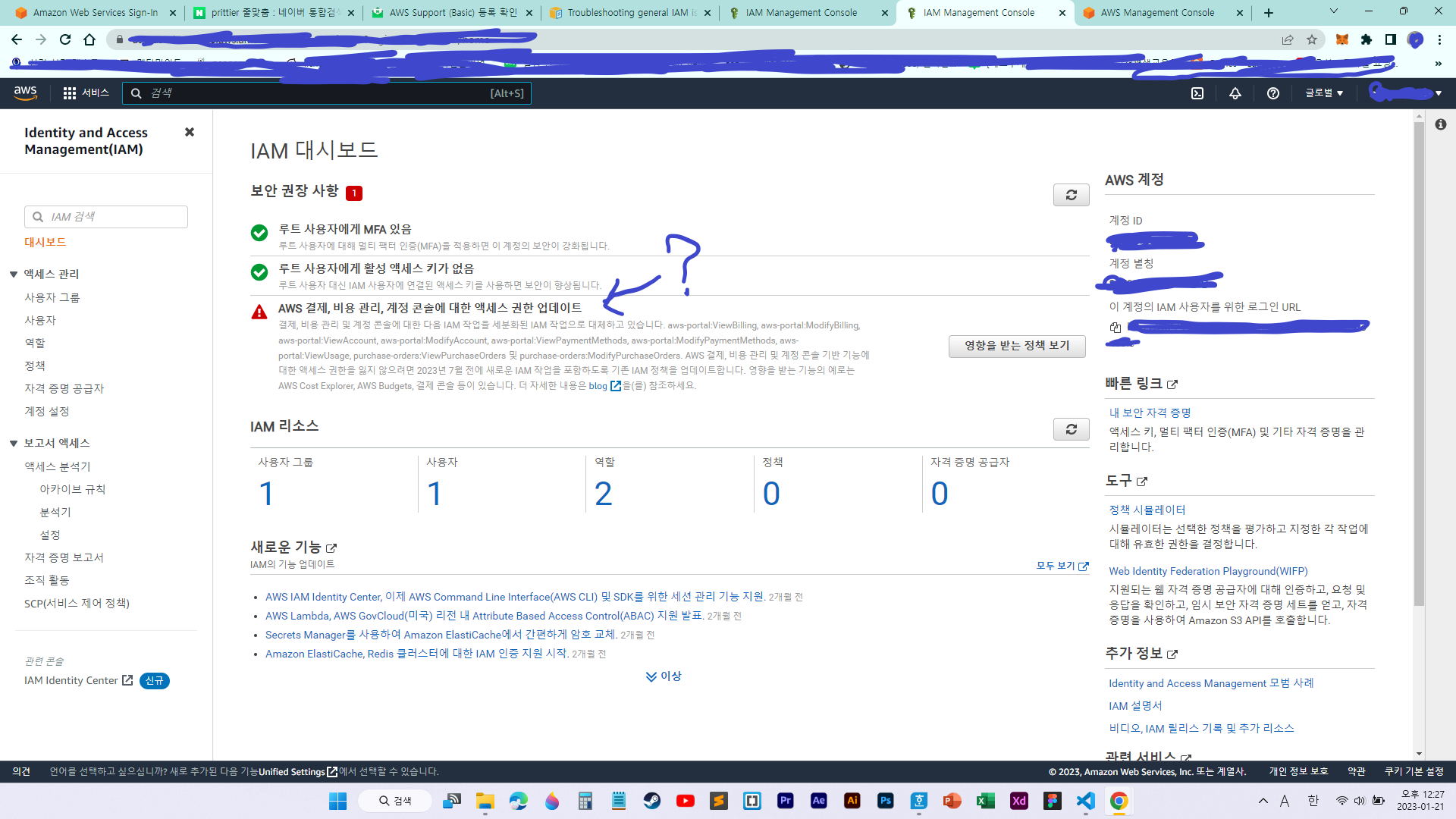
Task: Open Web Identity Federation Playground link
Action: coord(1208,571)
